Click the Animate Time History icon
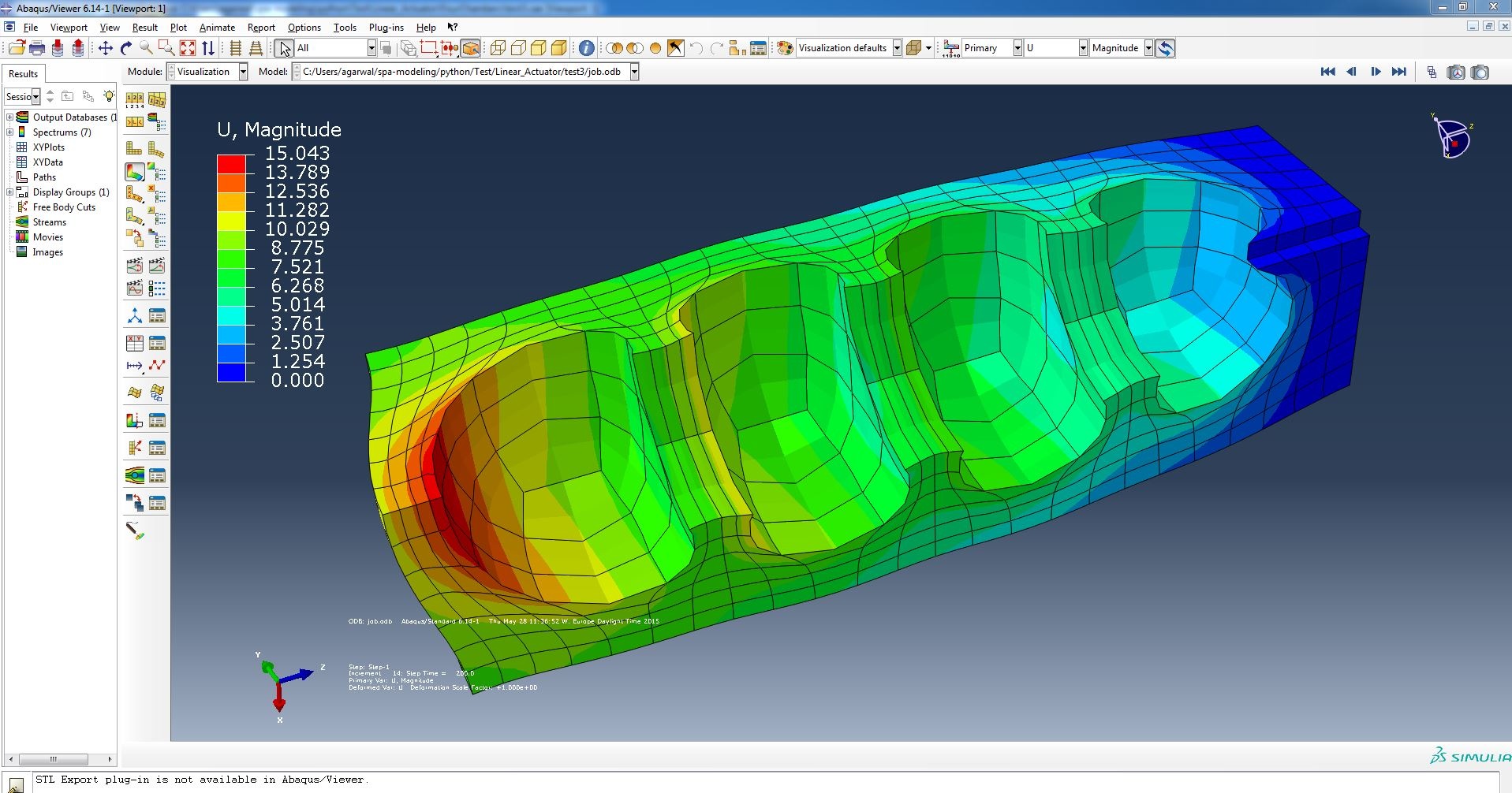The width and height of the screenshot is (1512, 793). tap(157, 266)
